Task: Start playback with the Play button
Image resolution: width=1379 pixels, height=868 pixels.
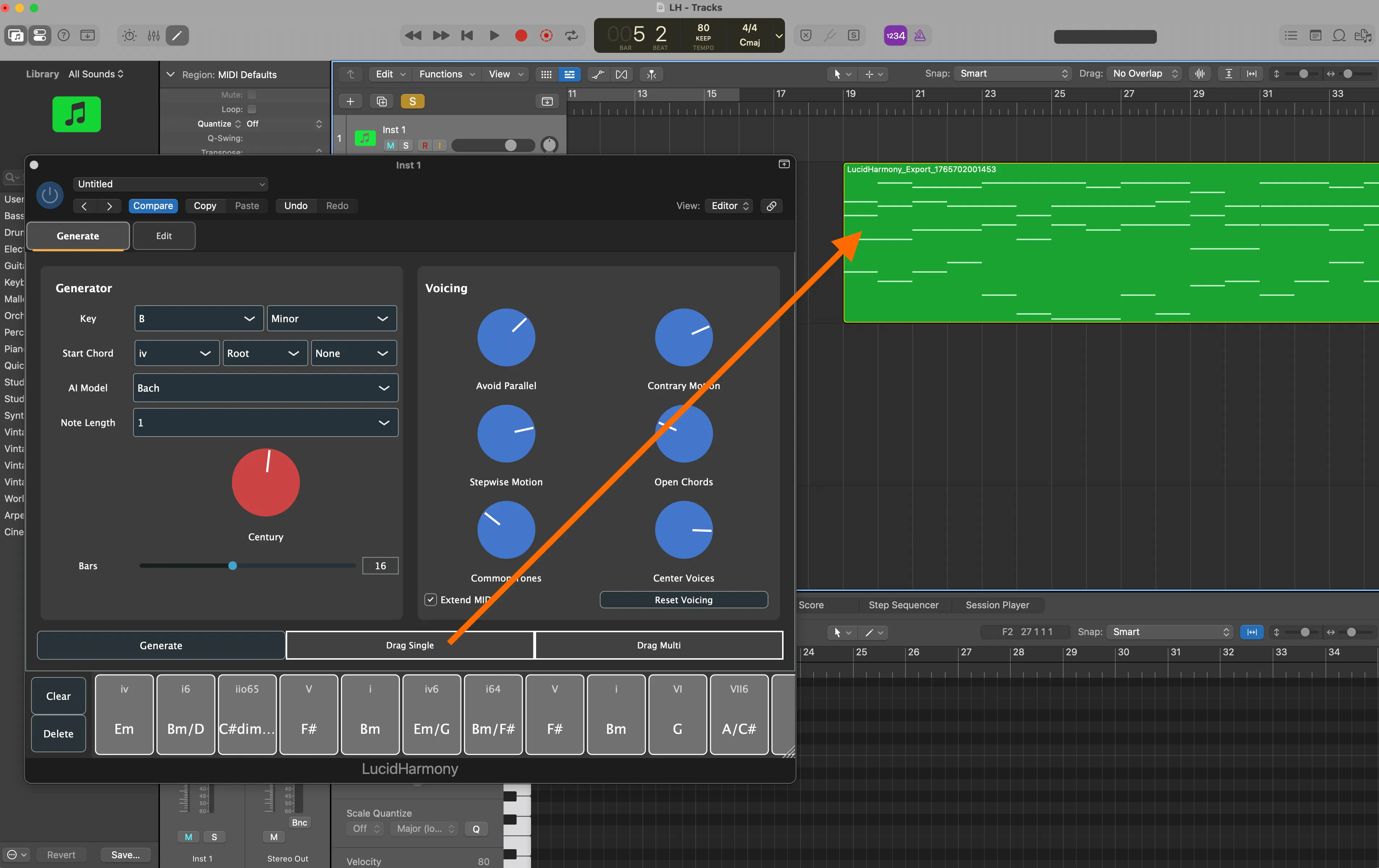Action: tap(494, 35)
